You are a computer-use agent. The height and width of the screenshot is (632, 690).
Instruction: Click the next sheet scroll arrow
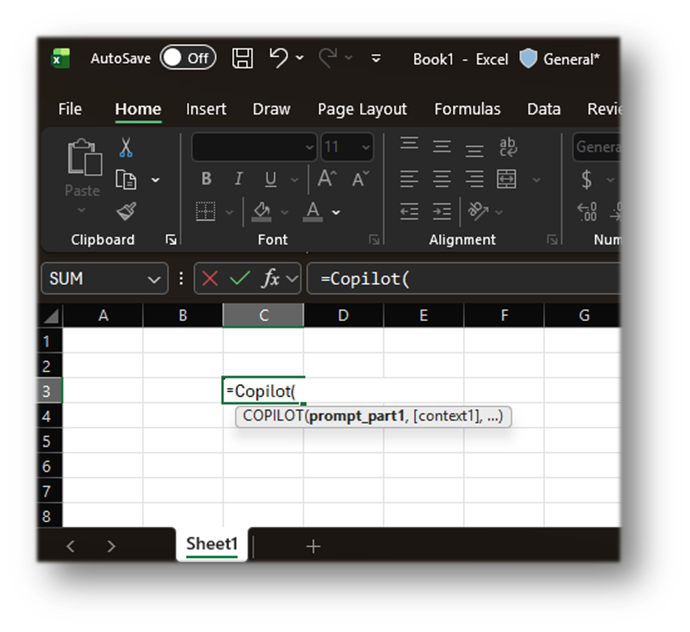pos(111,546)
